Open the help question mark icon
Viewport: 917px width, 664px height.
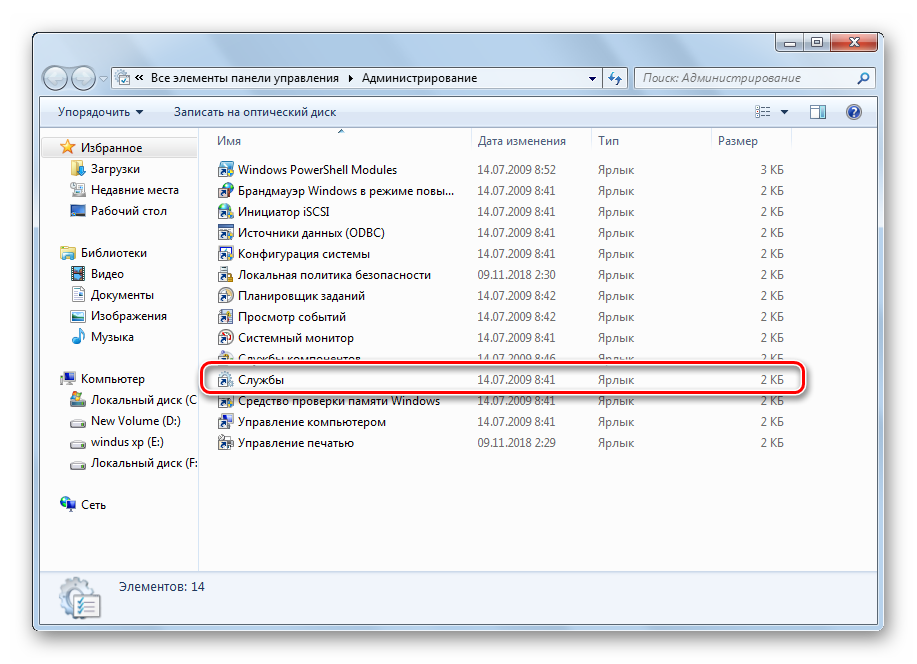[x=853, y=112]
